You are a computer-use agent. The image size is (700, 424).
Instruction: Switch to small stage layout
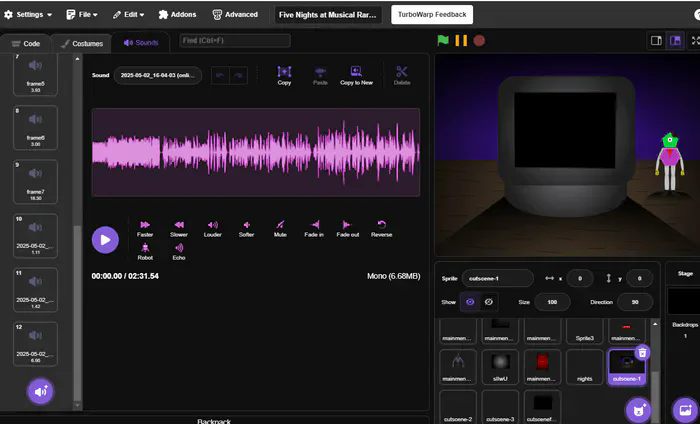656,41
